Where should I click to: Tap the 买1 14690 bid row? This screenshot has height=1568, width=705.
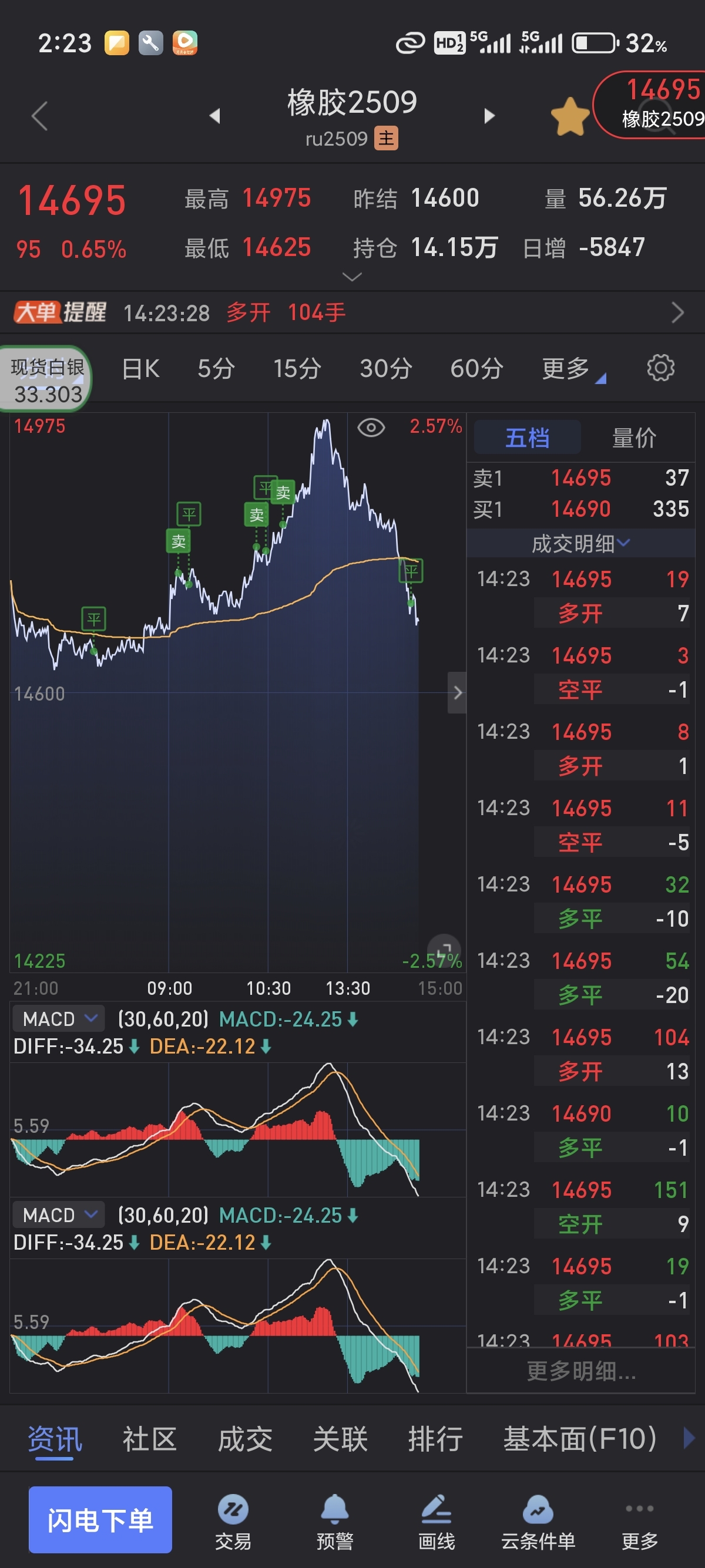(581, 509)
